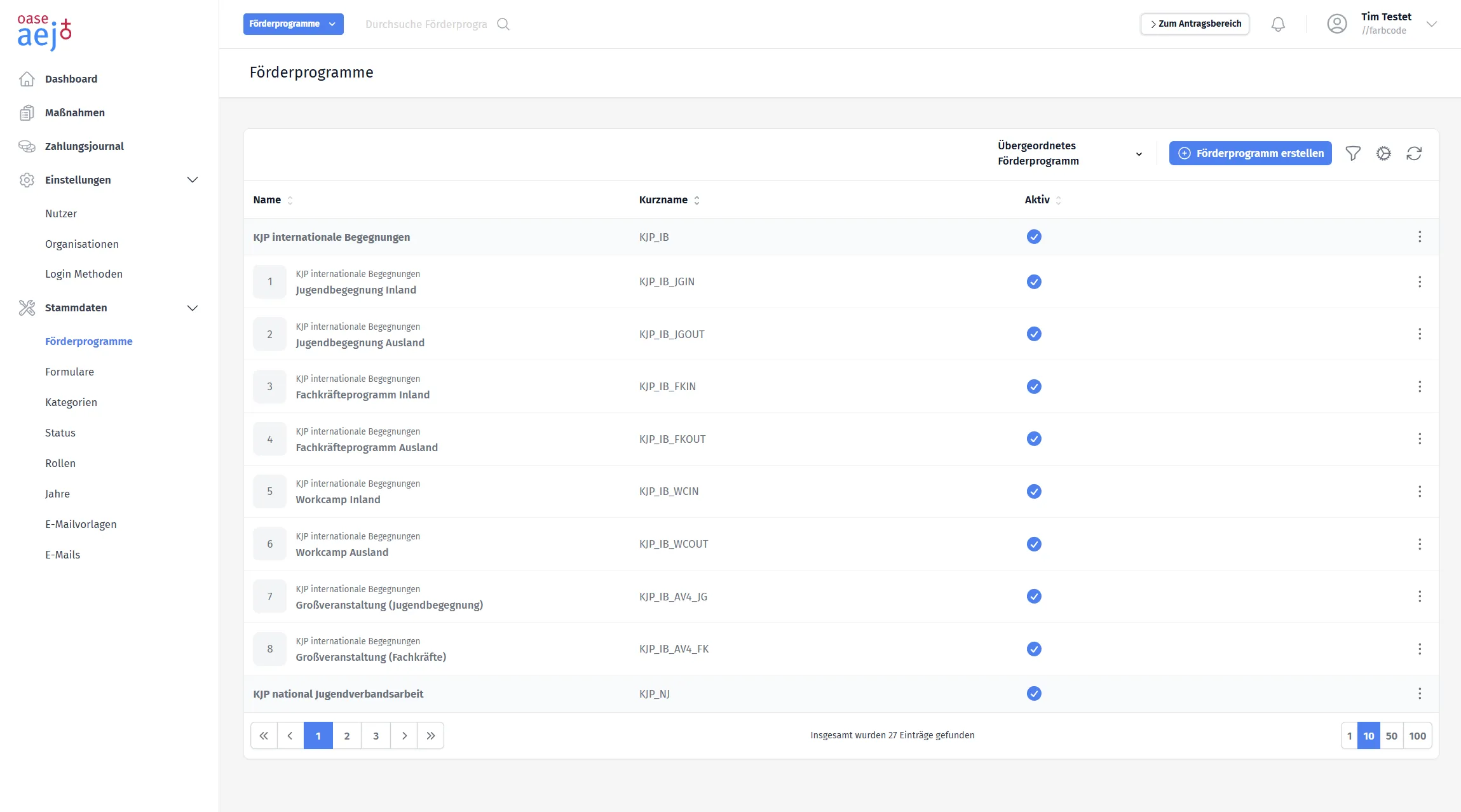The image size is (1461, 812).
Task: Click Zum Antragsbereich button
Action: click(x=1195, y=24)
